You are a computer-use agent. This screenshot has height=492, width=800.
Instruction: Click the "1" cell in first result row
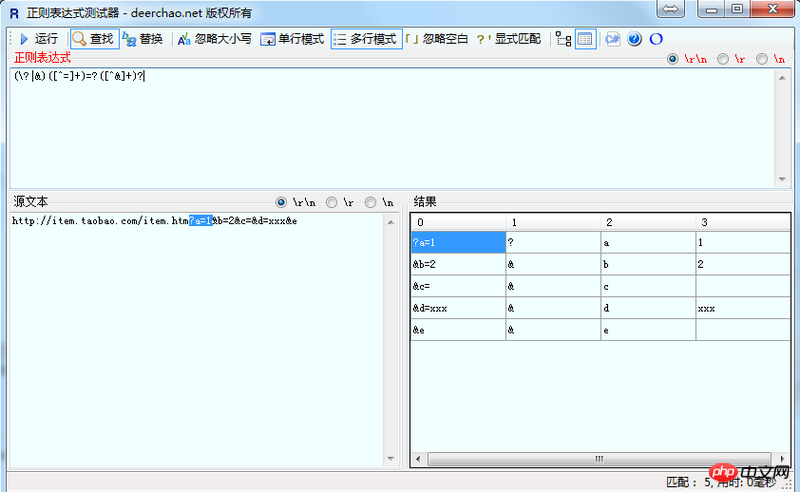pyautogui.click(x=743, y=242)
